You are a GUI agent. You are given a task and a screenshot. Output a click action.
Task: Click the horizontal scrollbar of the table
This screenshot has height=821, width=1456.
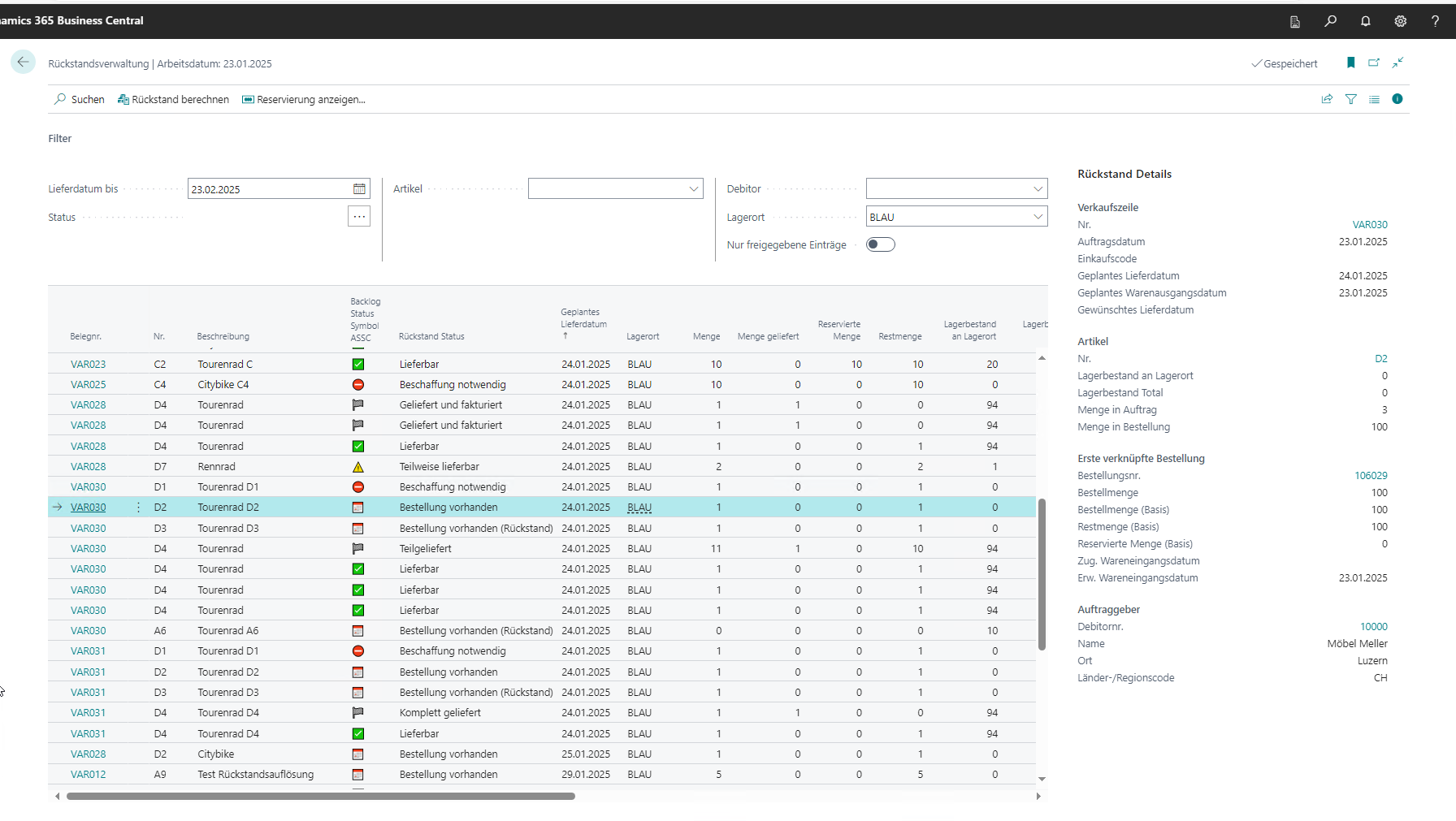click(x=321, y=796)
